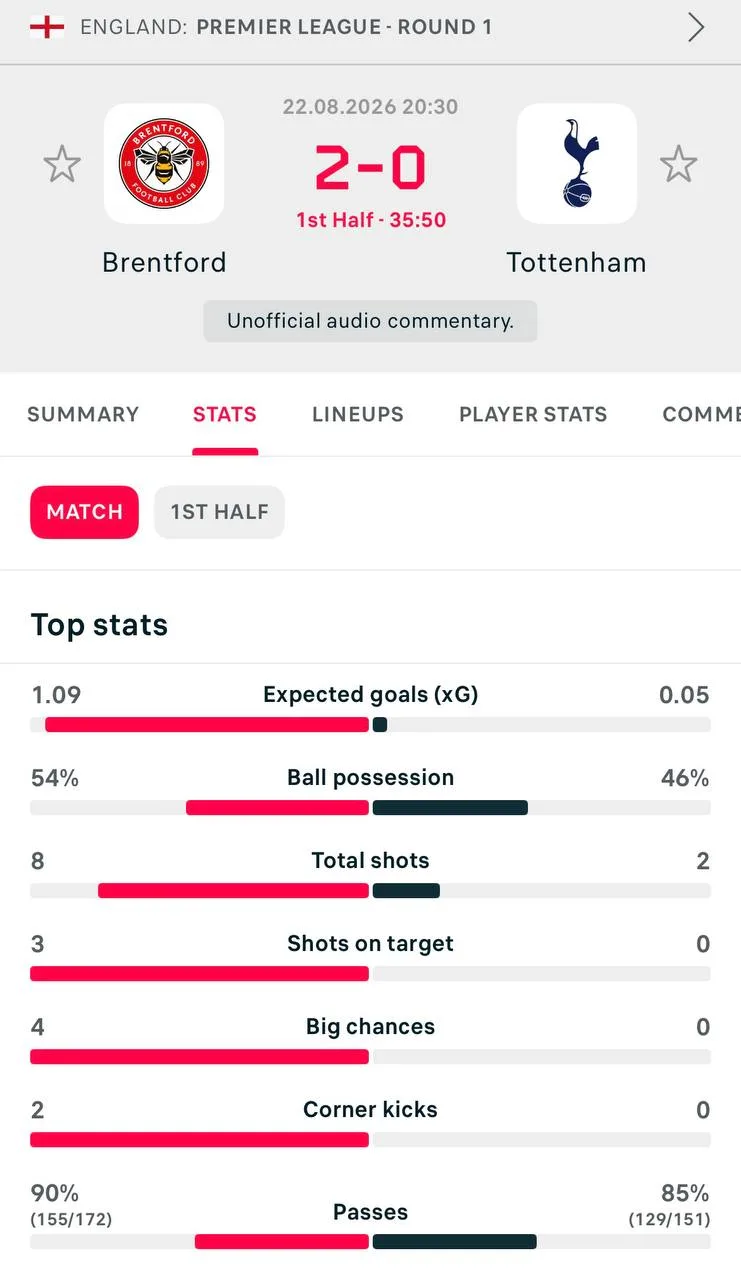Viewport: 741px width, 1280px height.
Task: Open the Tottenham club crest
Action: [x=576, y=164]
